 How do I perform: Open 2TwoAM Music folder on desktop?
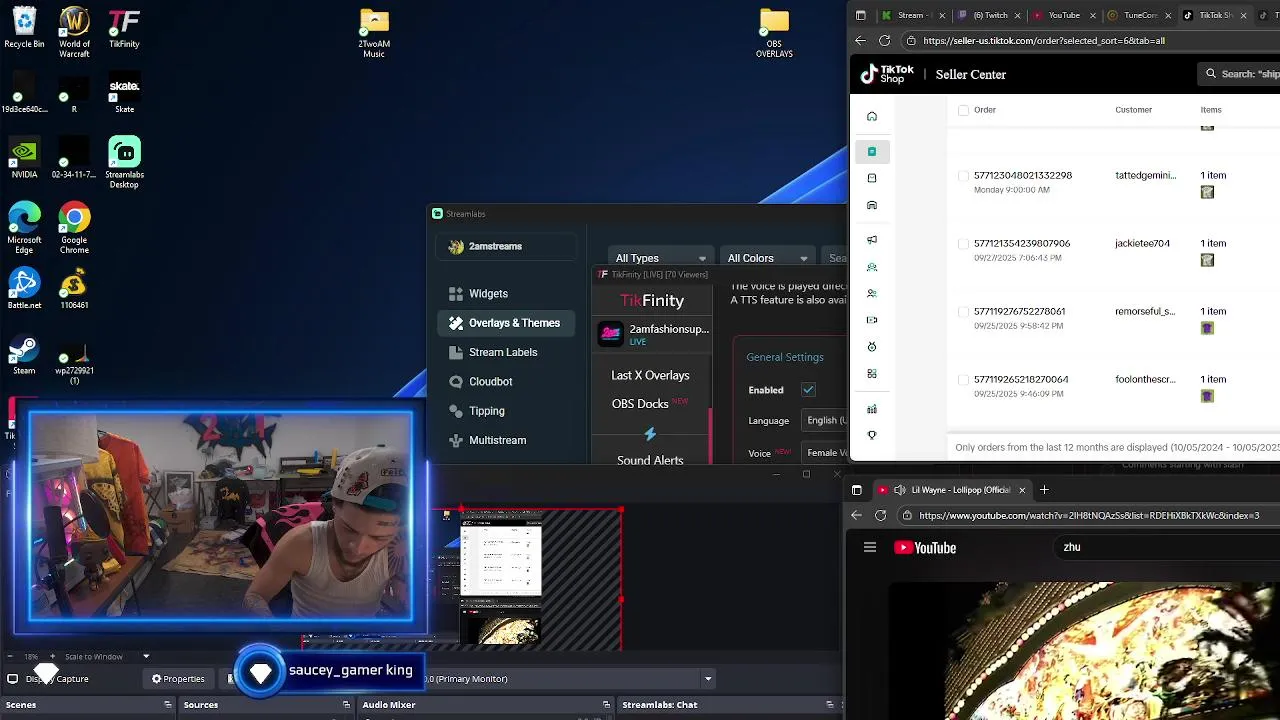[374, 33]
